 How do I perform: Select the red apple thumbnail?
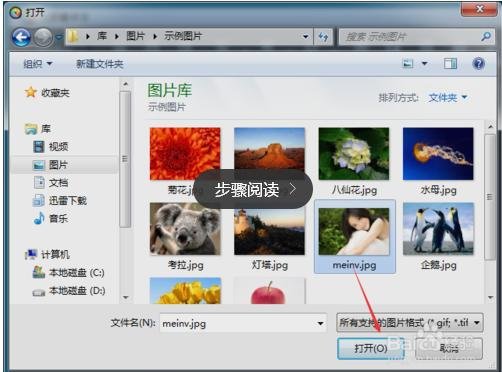269,291
